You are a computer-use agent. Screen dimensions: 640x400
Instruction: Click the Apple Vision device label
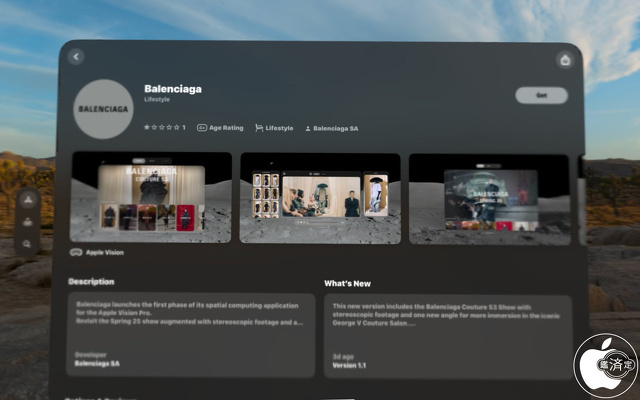[97, 253]
